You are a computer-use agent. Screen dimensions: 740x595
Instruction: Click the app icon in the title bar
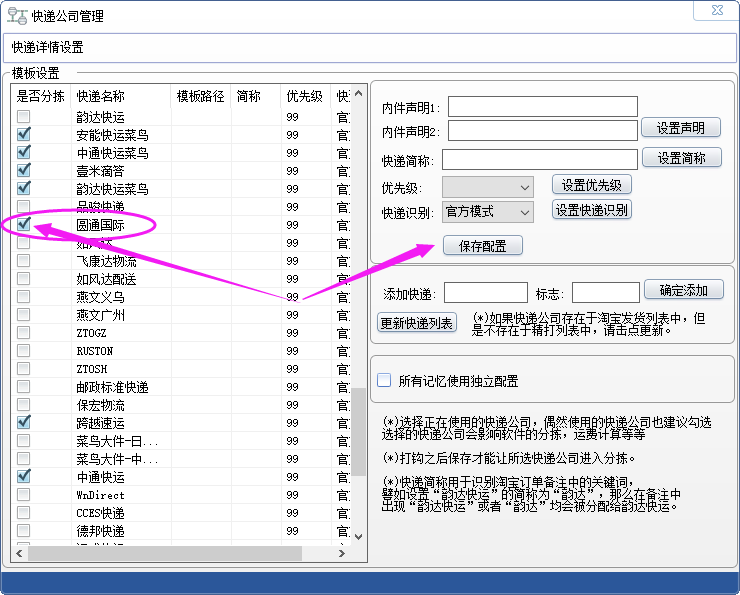click(17, 16)
